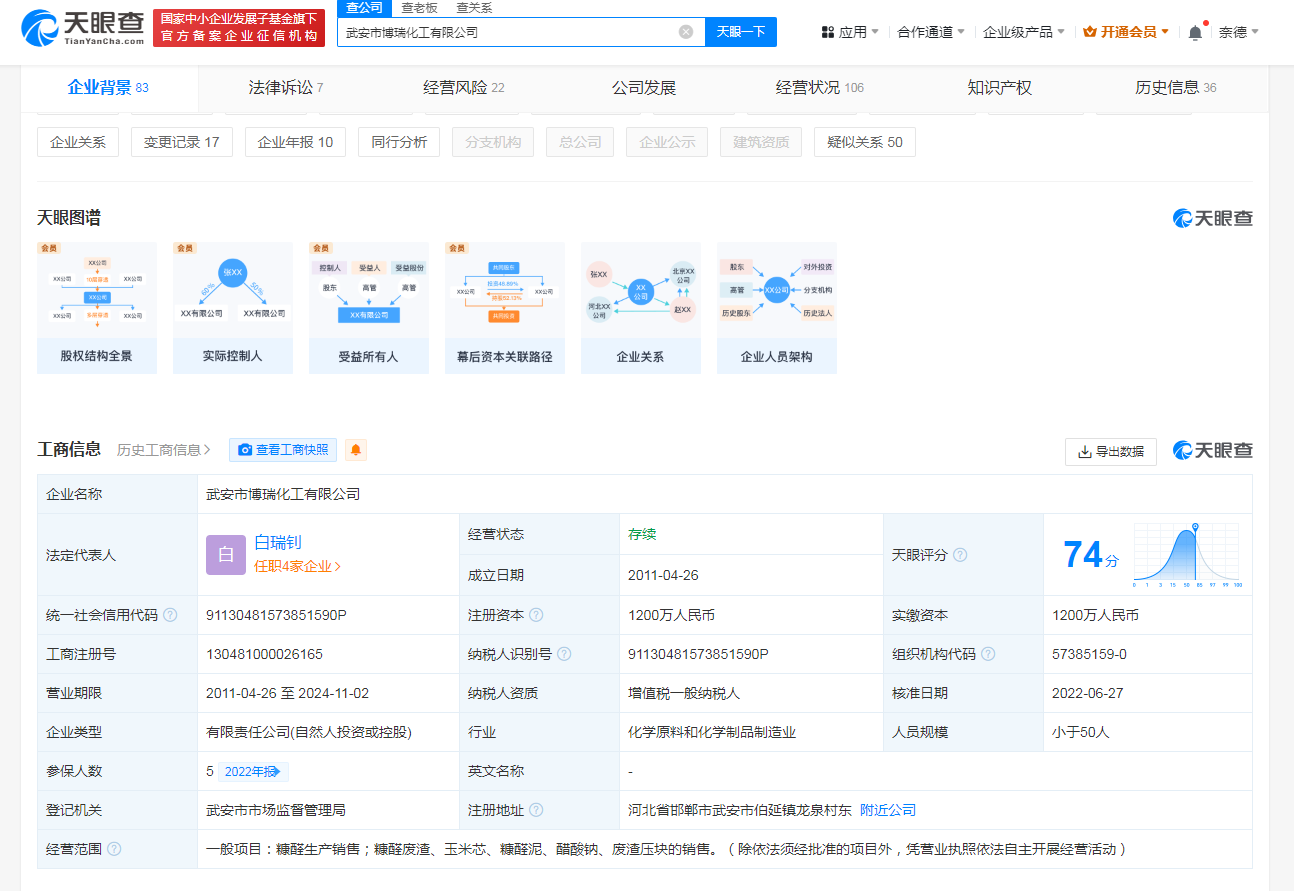Open 企业年报 10 section

[x=295, y=142]
